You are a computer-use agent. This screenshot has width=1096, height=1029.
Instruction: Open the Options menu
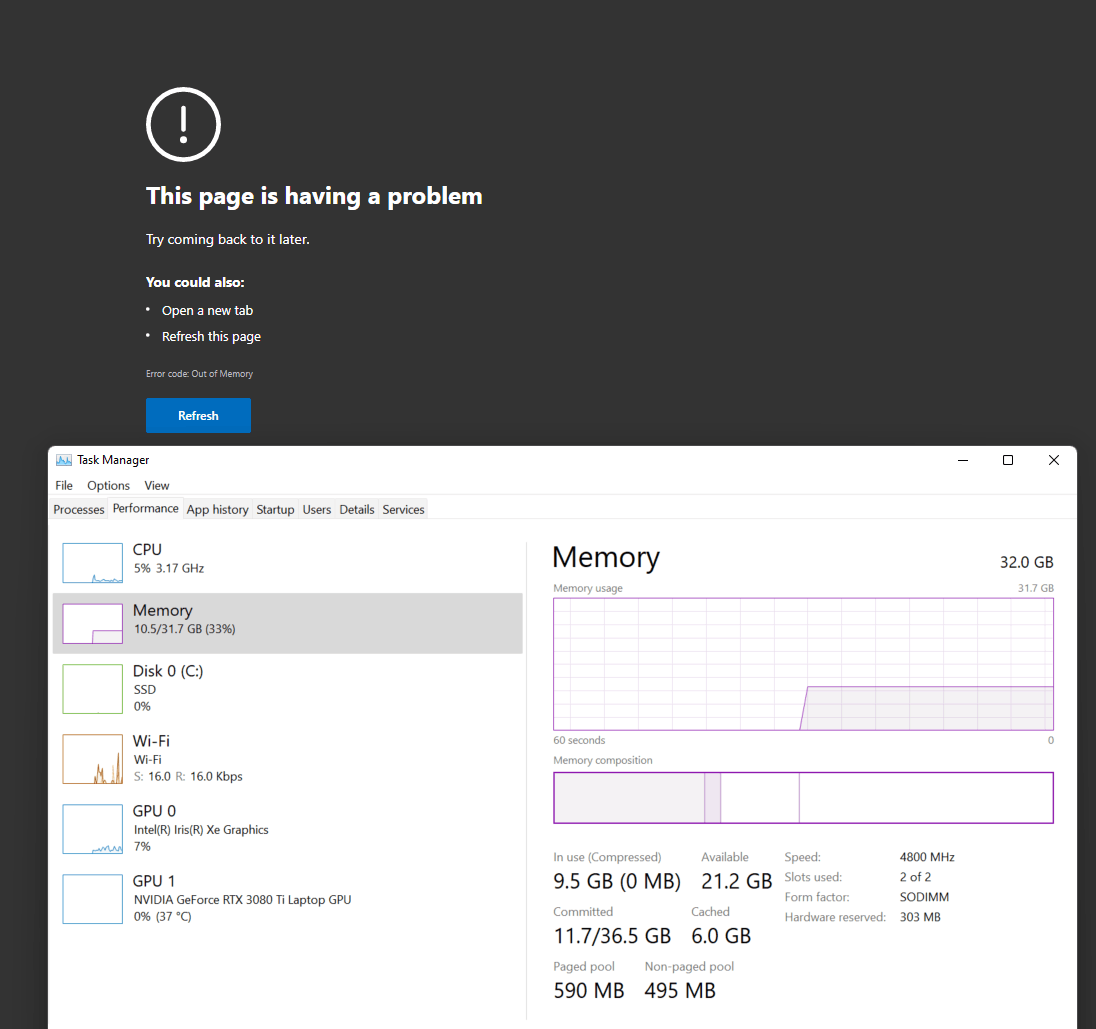pyautogui.click(x=108, y=485)
